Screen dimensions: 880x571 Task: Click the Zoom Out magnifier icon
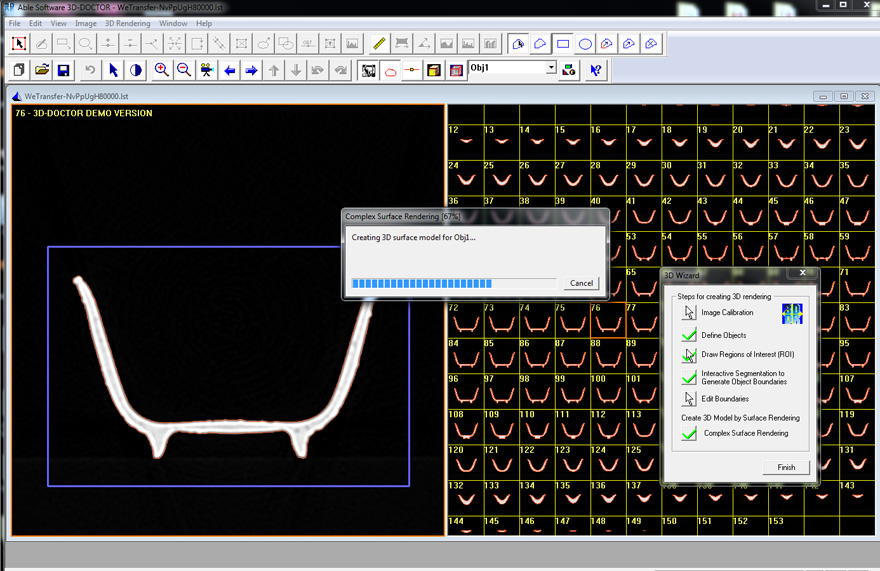184,70
